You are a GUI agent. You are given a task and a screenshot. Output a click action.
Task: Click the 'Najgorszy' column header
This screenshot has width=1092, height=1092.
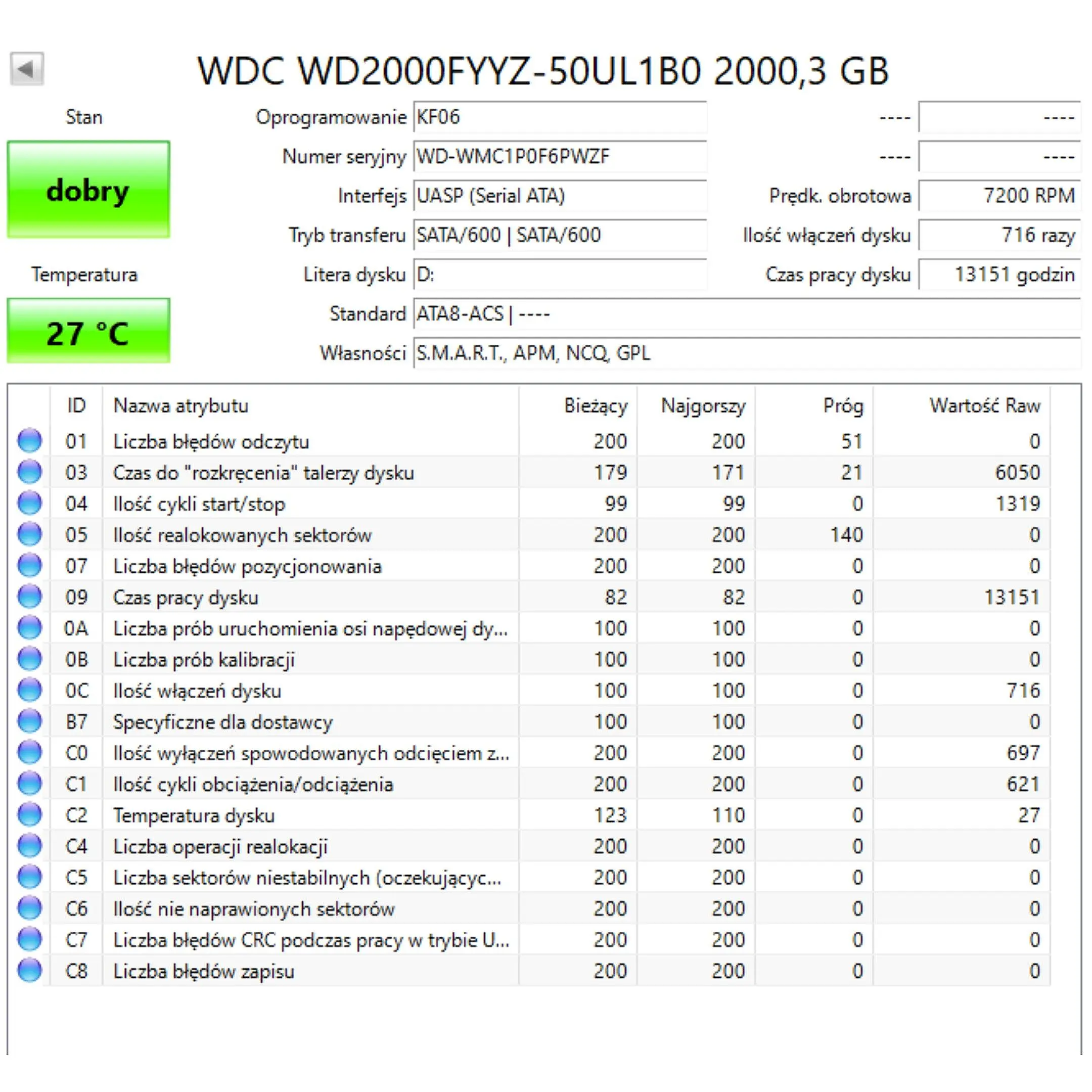(696, 406)
